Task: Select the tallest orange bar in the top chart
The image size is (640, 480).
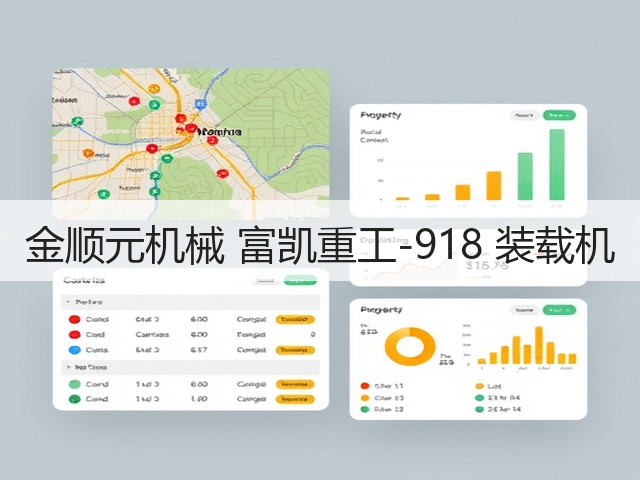Action: (x=494, y=186)
